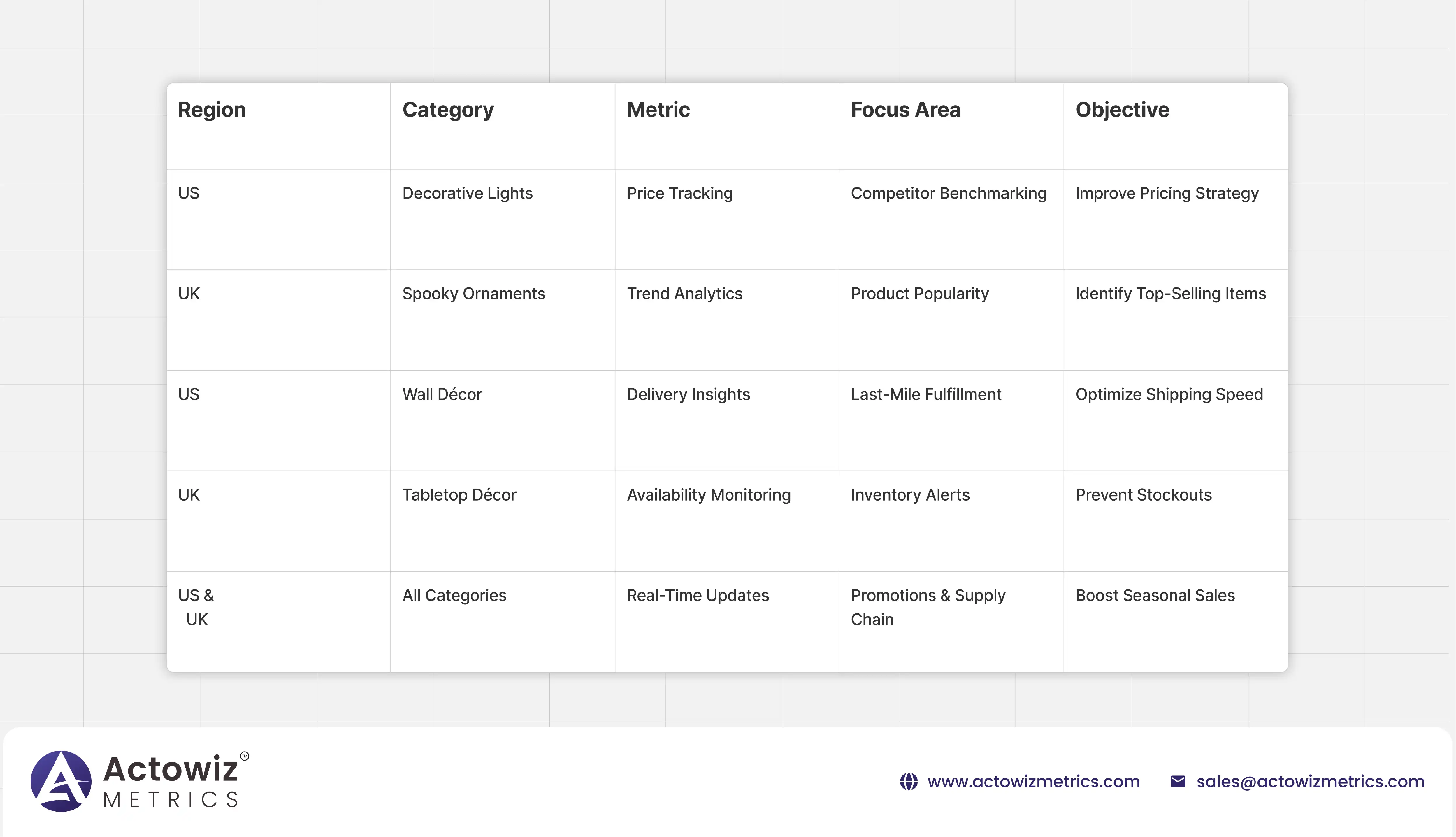The image size is (1456, 837).
Task: Click the Availability Monitoring cell
Action: tap(708, 495)
